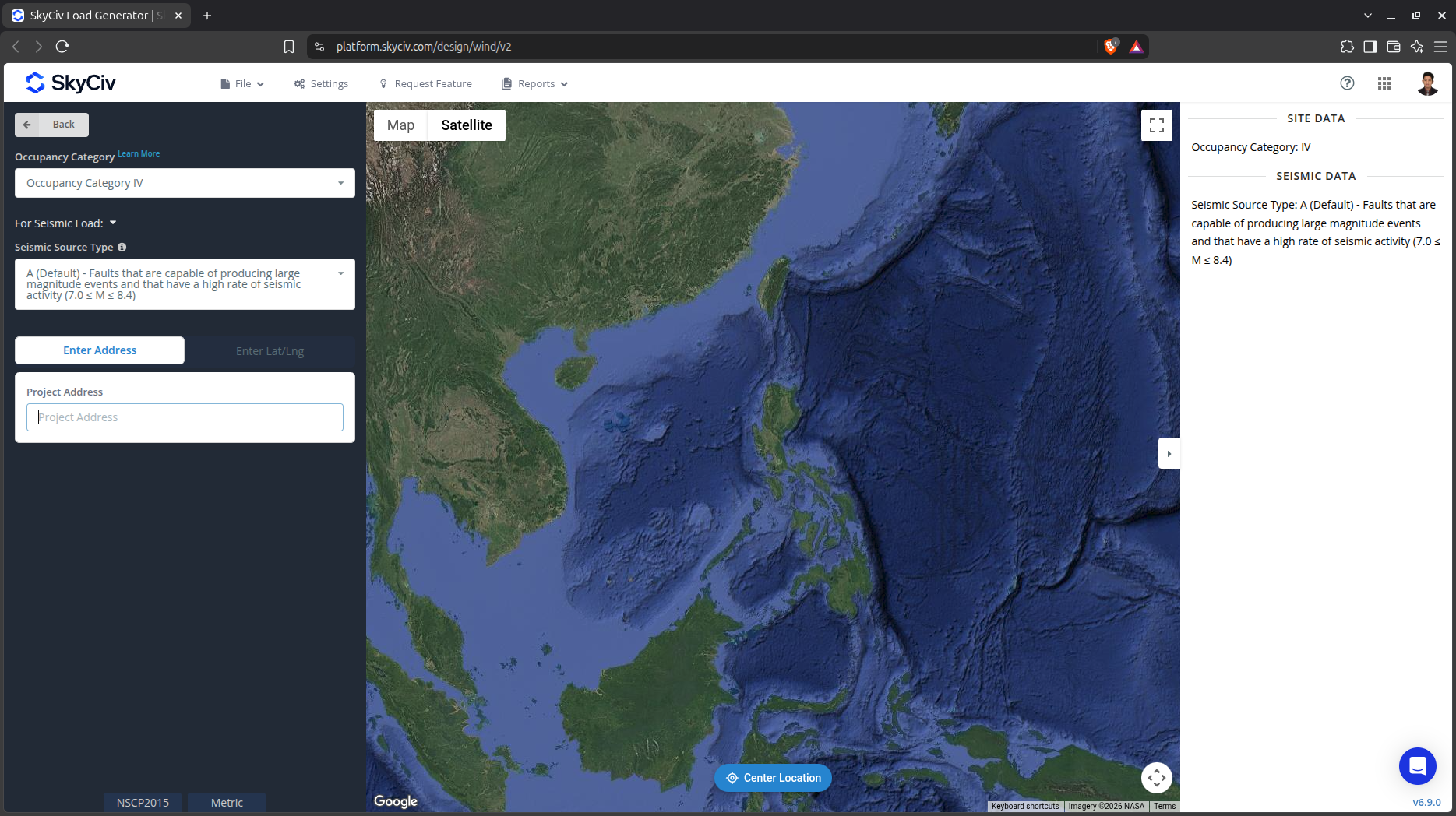Screen dimensions: 1456x816
Task: Switch map to Map view
Action: tap(400, 125)
